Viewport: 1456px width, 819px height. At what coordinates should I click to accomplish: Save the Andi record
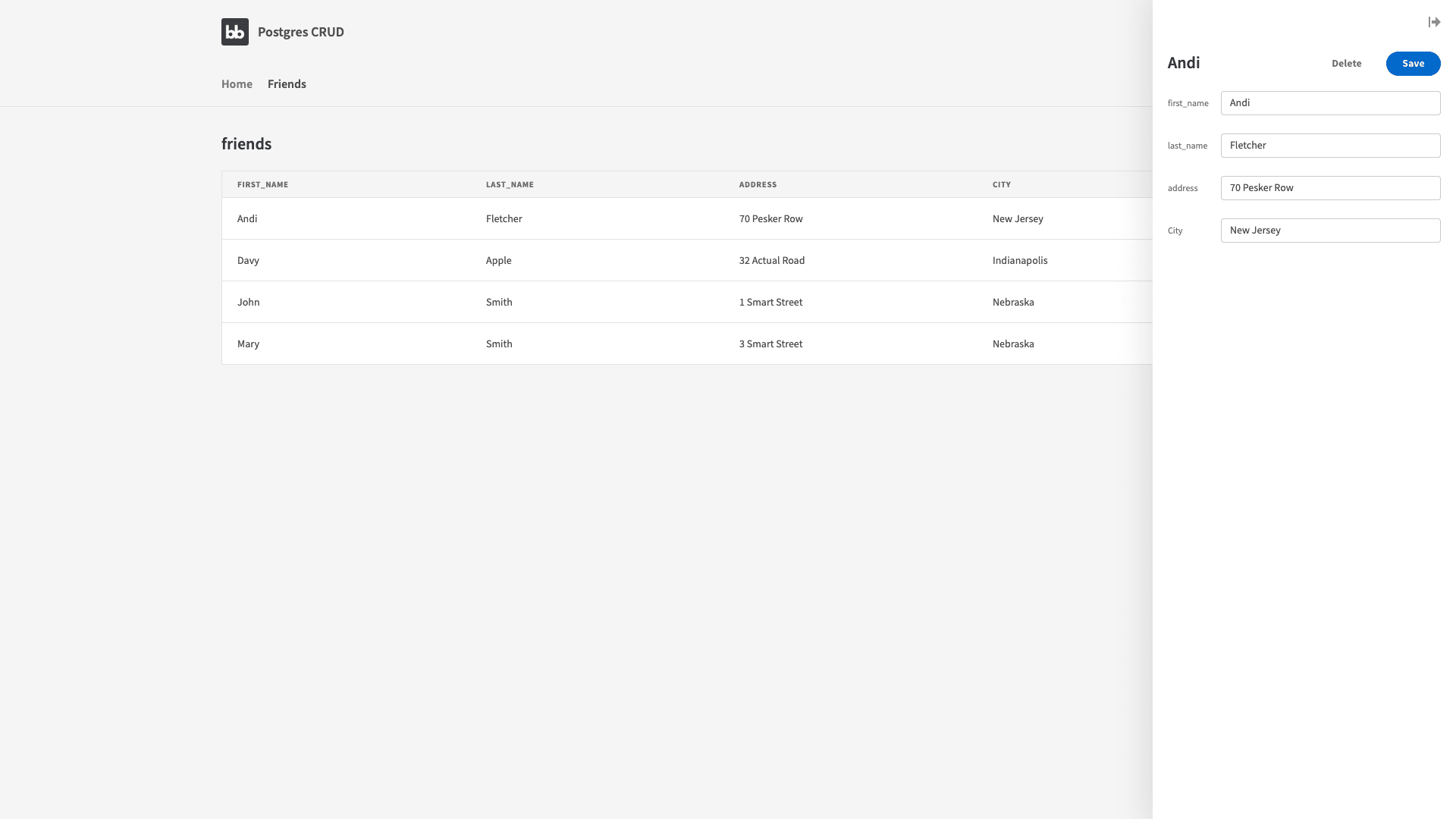(1413, 64)
